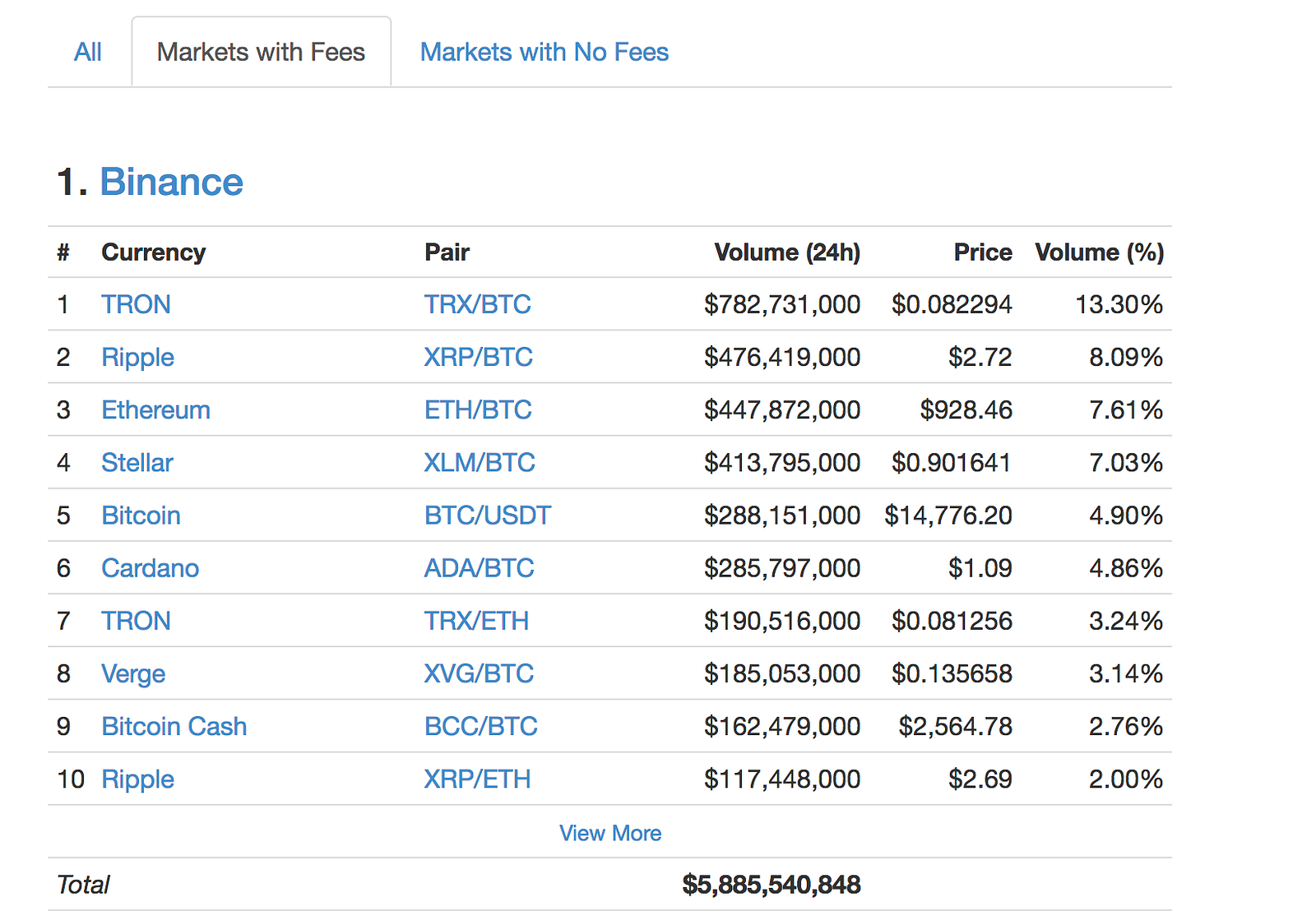1316x911 pixels.
Task: Select the $782,731,000 volume cell
Action: [782, 304]
